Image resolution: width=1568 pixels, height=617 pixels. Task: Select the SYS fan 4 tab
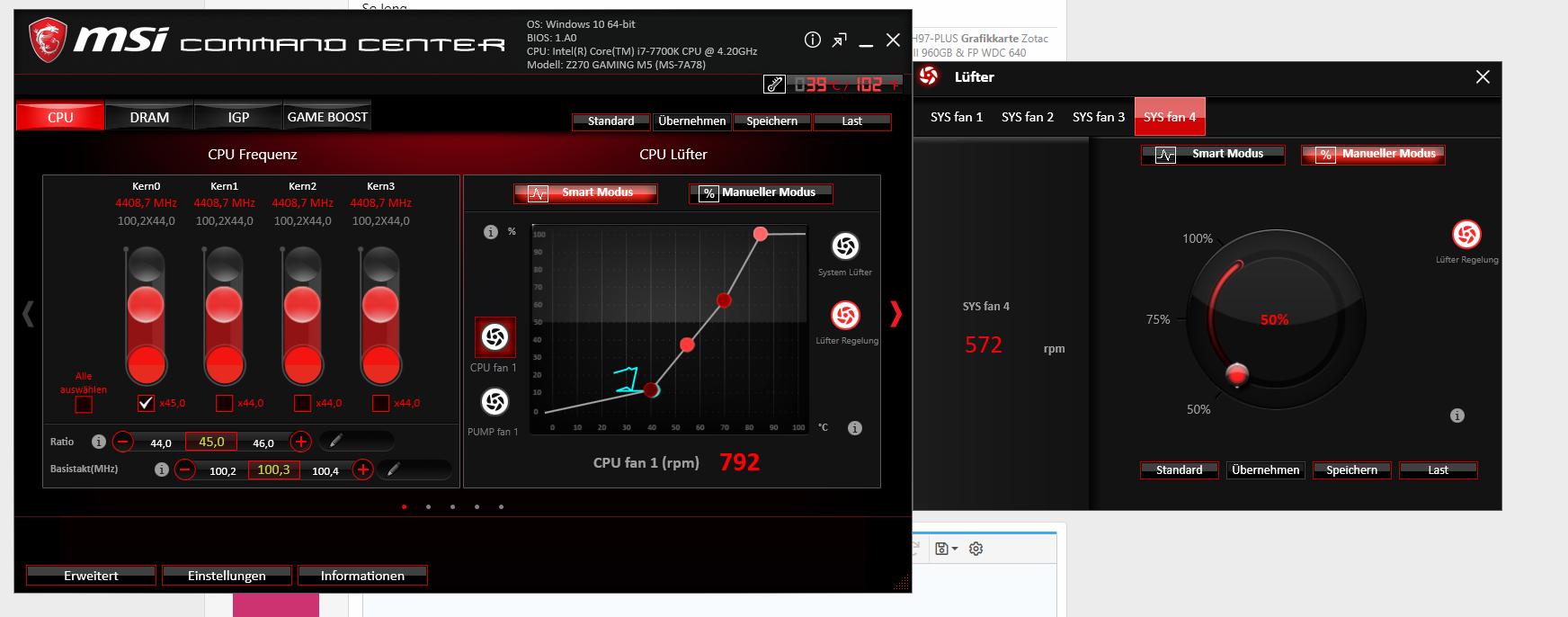coord(1170,117)
